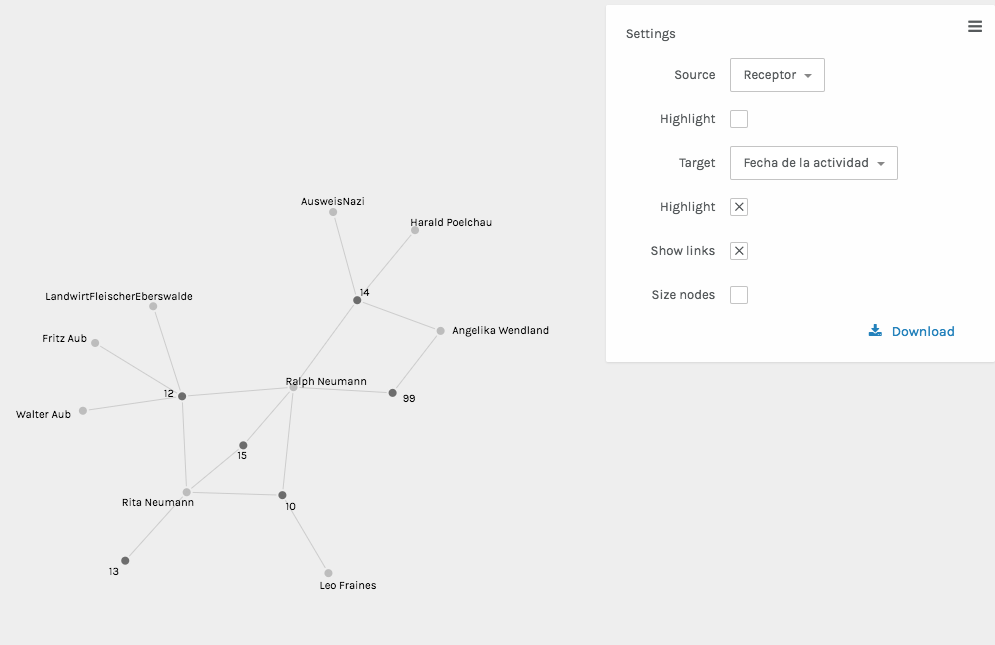
Task: Open the Target dropdown Fecha de la actividad
Action: (813, 162)
